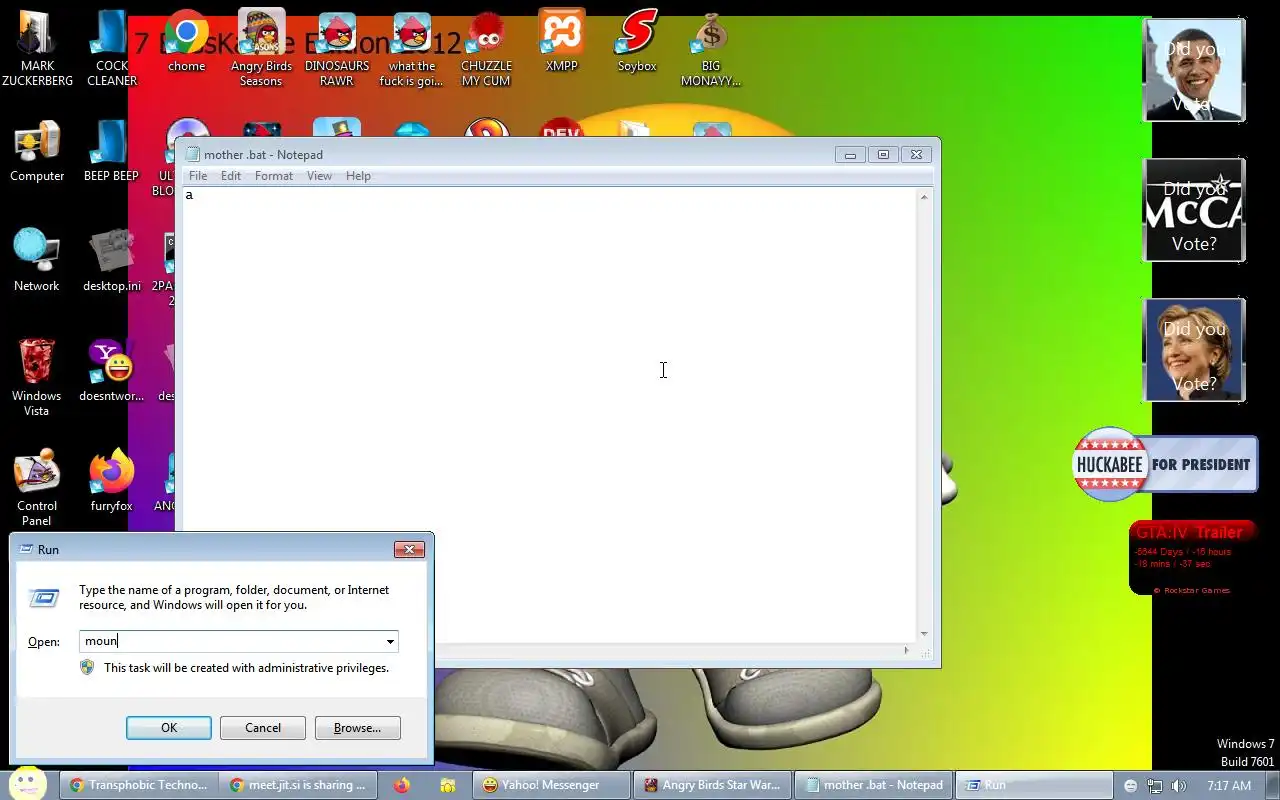Select the furryfox Firefox desktop icon
This screenshot has height=800, width=1280.
111,480
